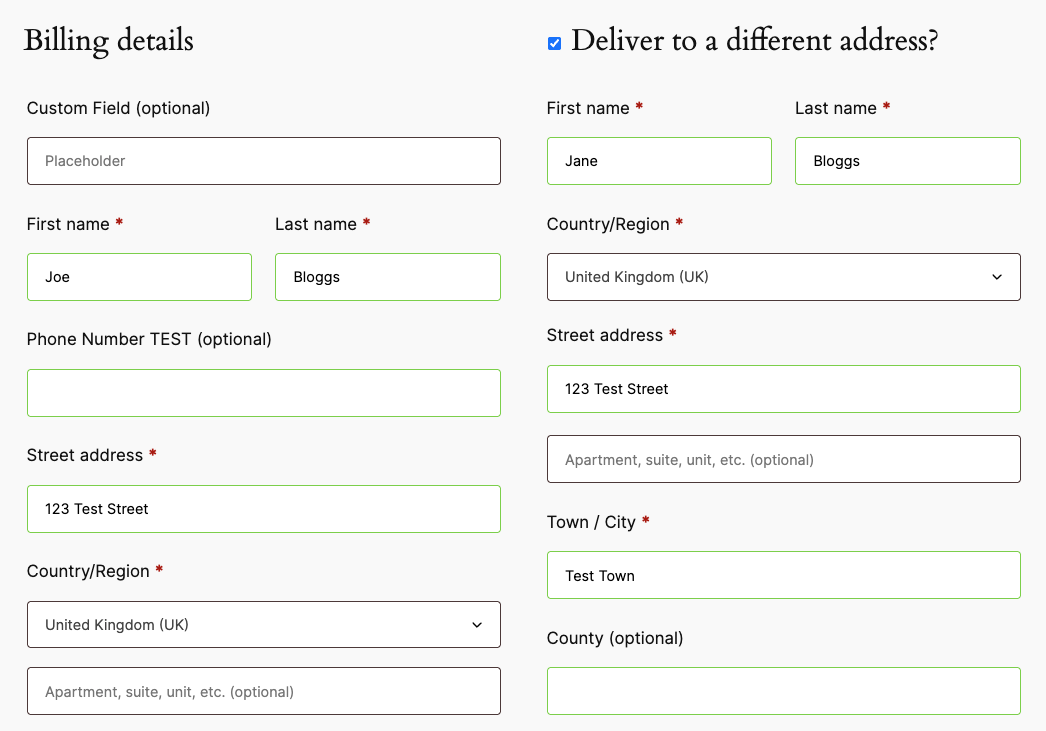Click the Phone Number TEST label

(x=149, y=339)
